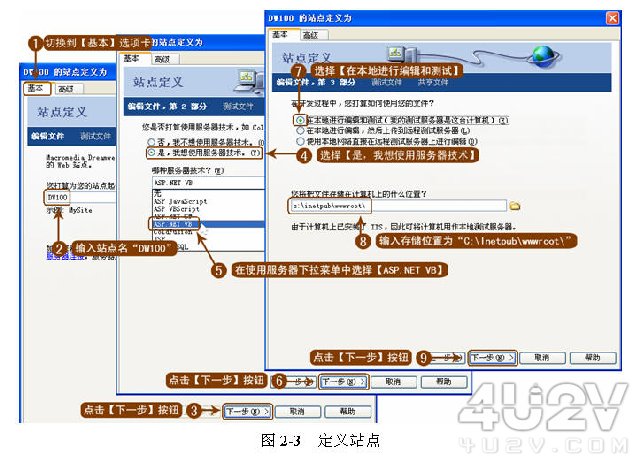Click 帮助 button in the front dialog
The height and width of the screenshot is (458, 640).
pos(593,357)
